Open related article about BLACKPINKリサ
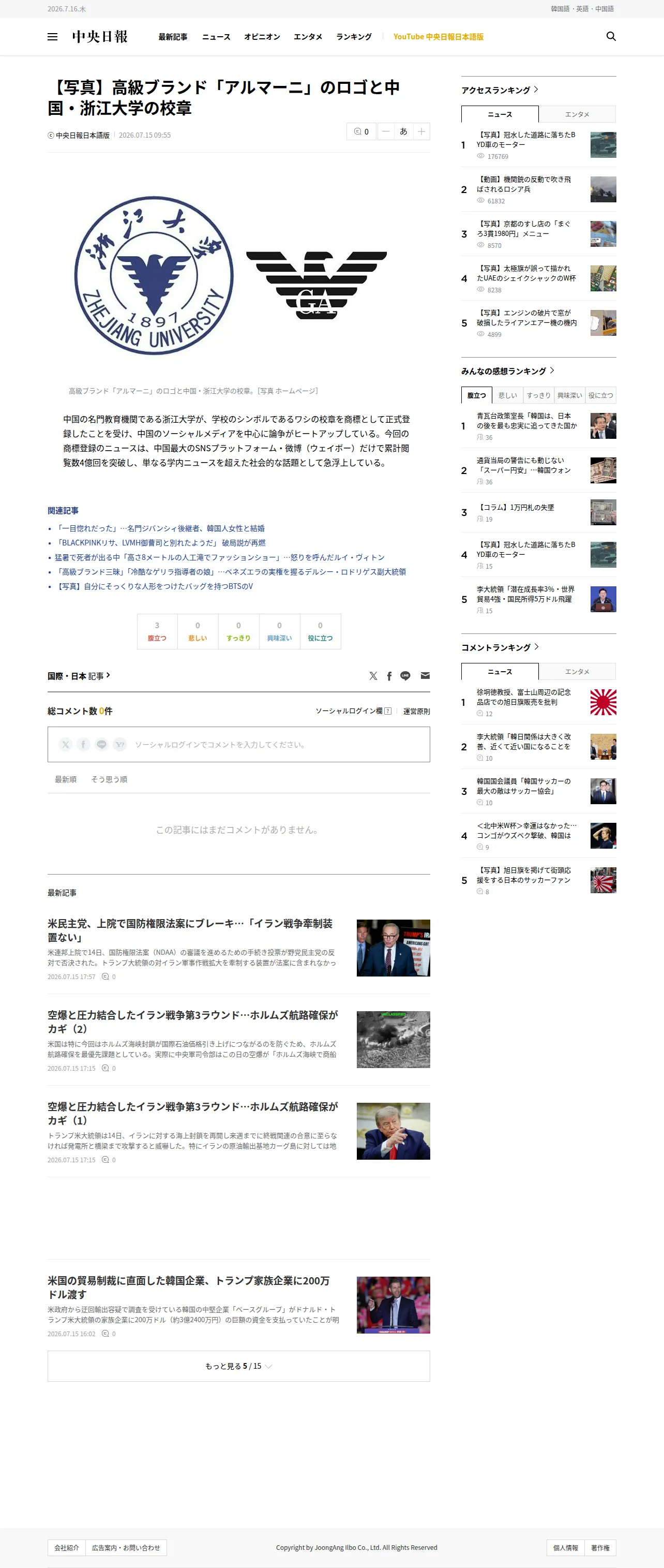The height and width of the screenshot is (1568, 664). [161, 543]
